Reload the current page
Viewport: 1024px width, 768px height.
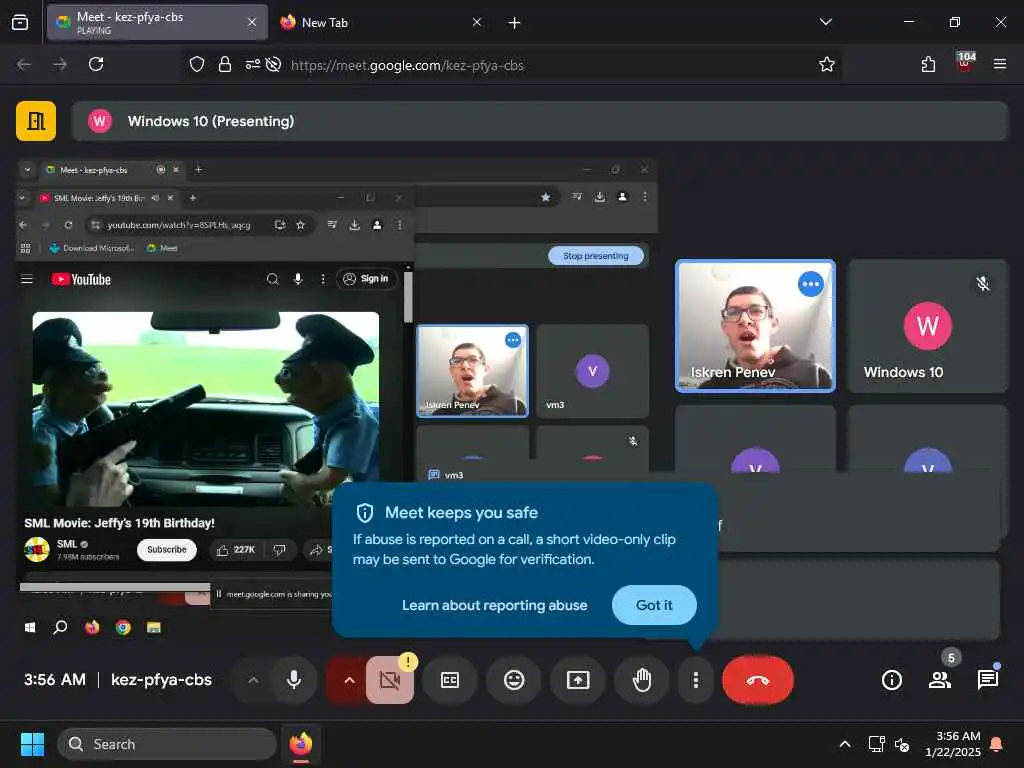96,64
